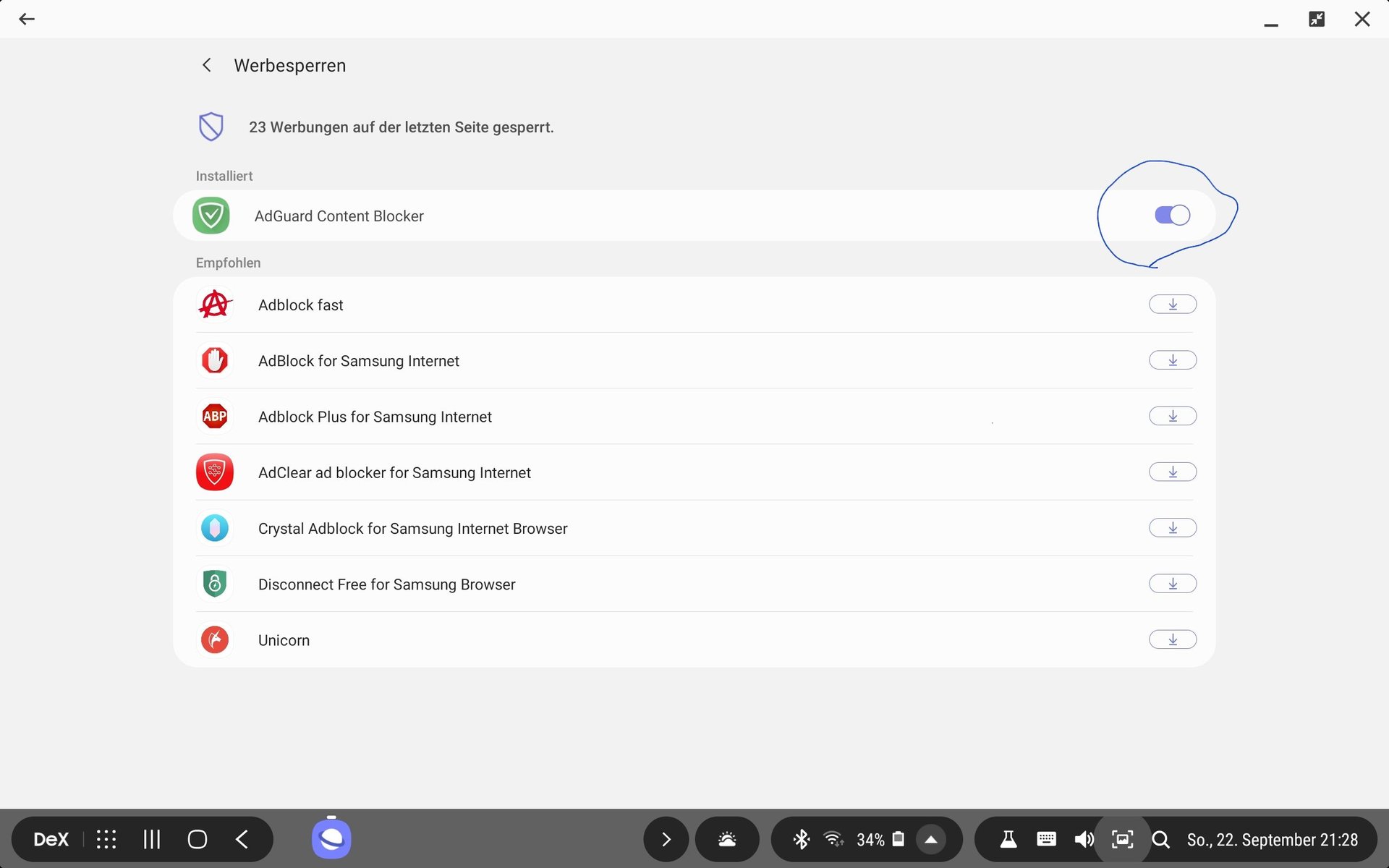
Task: Click the ABP stop-sign icon
Action: [215, 416]
